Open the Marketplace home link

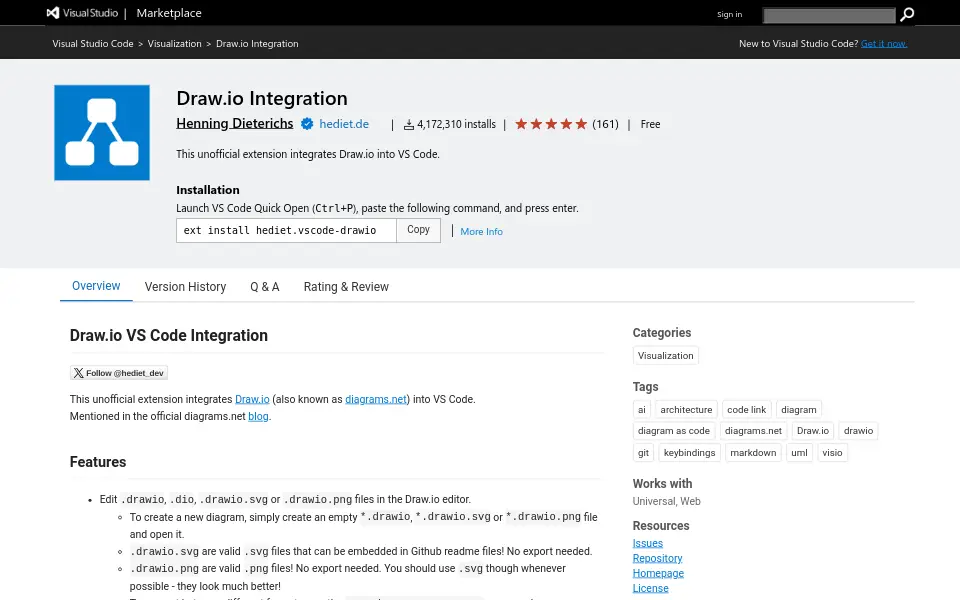point(169,13)
